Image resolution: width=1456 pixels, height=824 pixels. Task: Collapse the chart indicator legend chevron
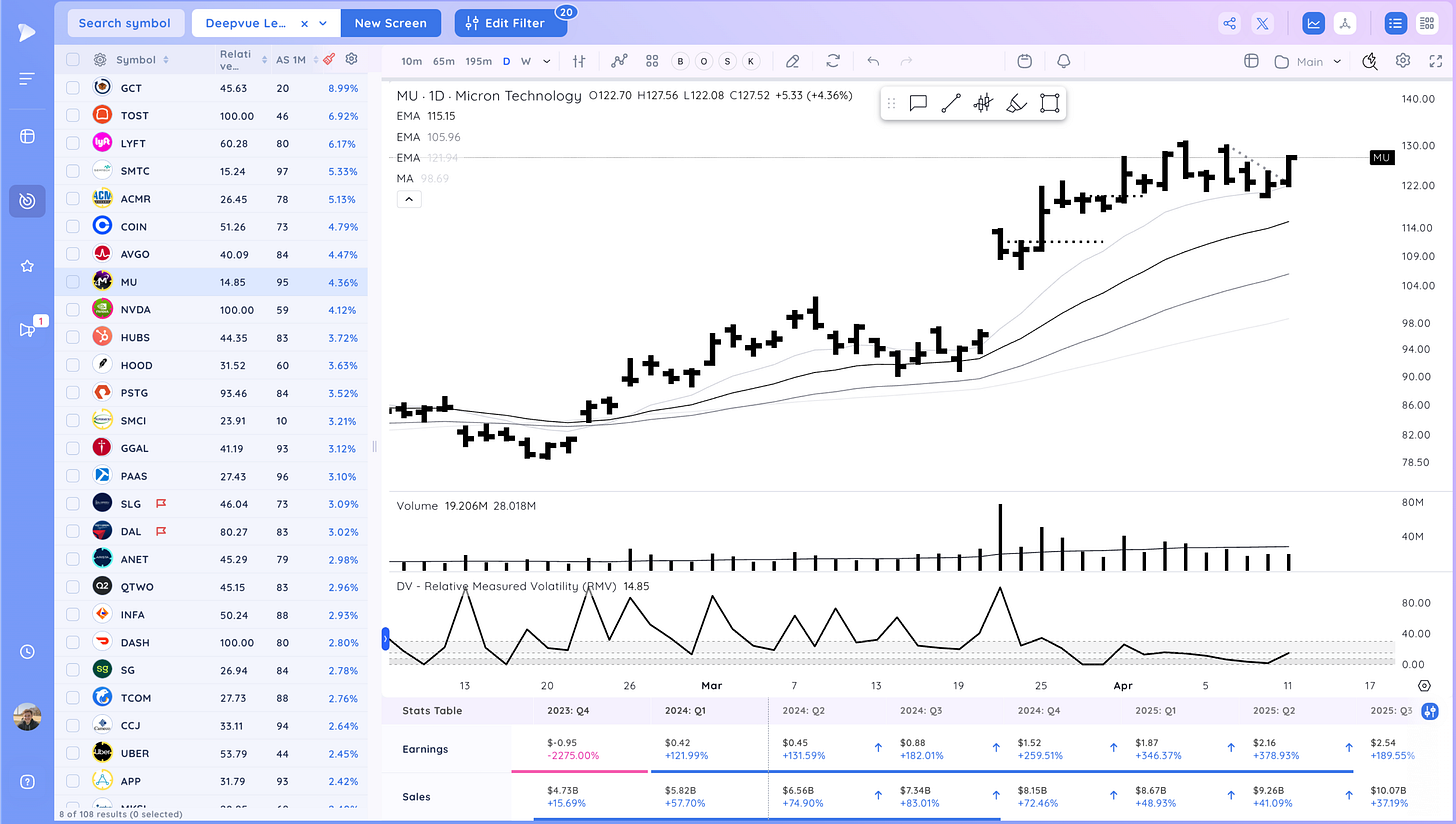408,199
